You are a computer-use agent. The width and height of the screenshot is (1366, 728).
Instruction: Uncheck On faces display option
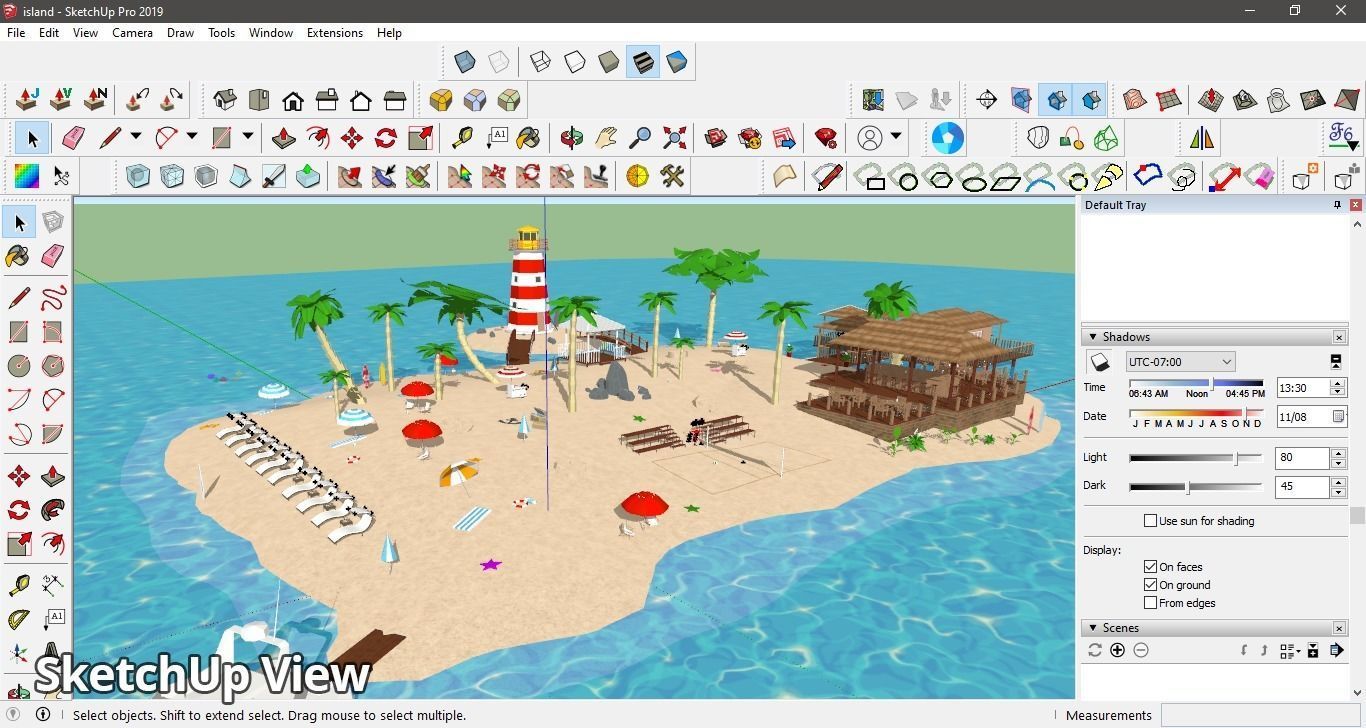pyautogui.click(x=1150, y=567)
